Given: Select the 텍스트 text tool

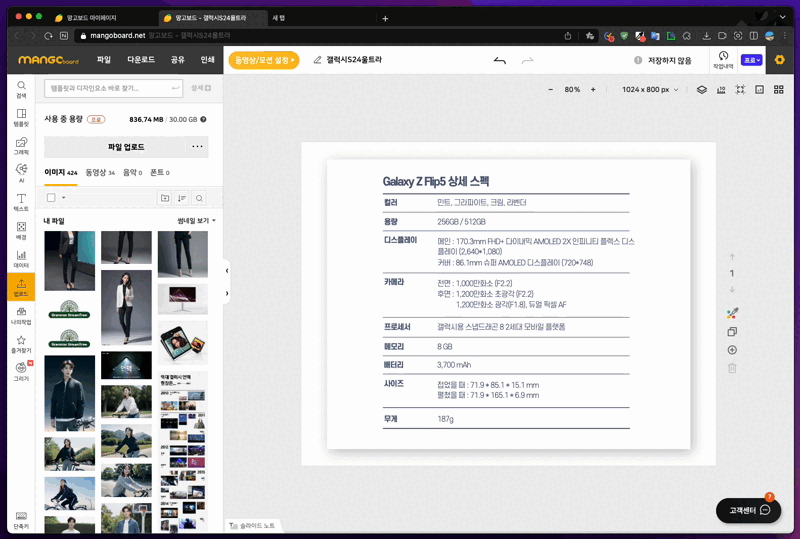Looking at the screenshot, I should tap(21, 203).
